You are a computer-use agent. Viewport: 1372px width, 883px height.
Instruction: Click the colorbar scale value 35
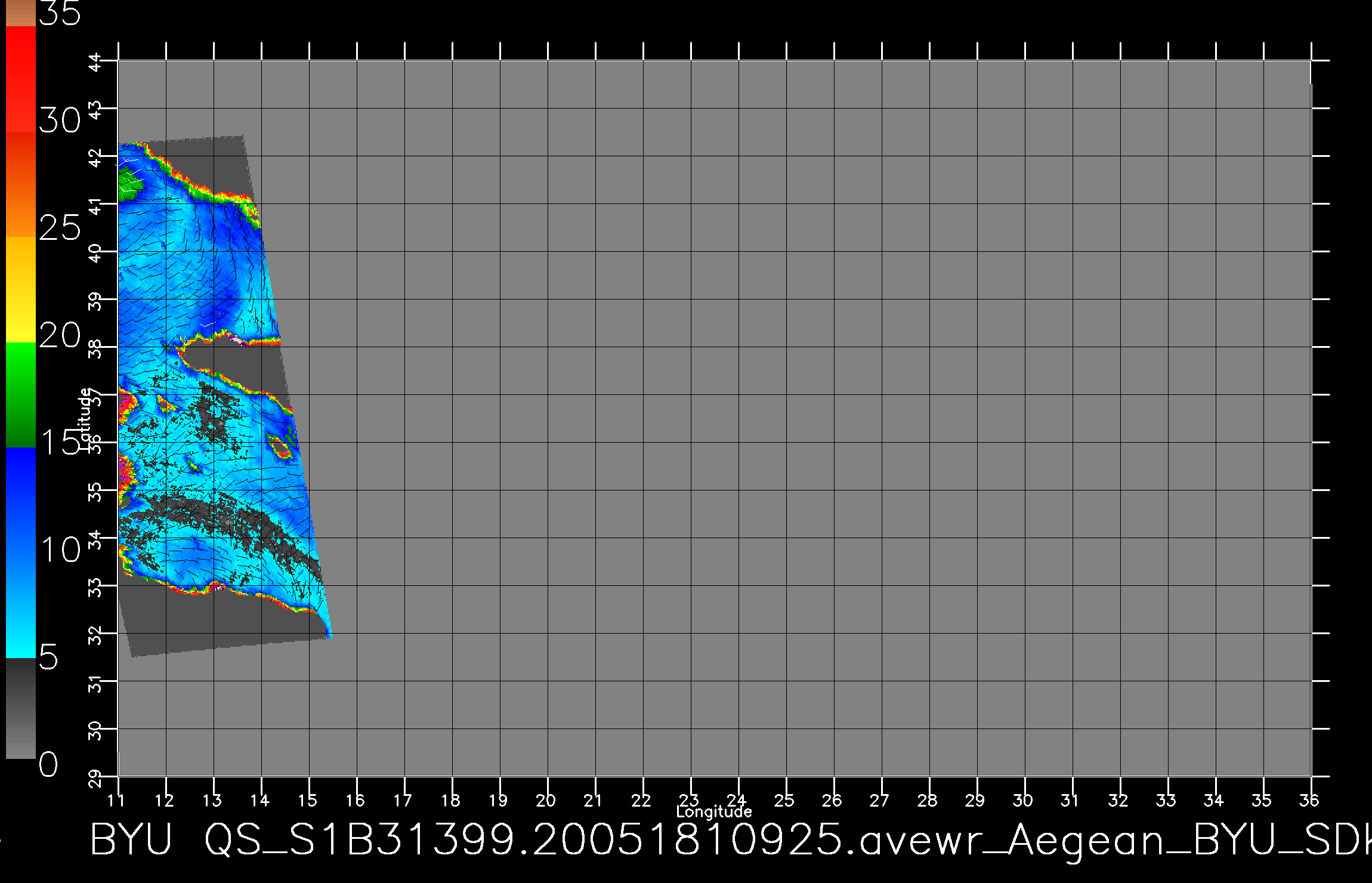point(60,13)
